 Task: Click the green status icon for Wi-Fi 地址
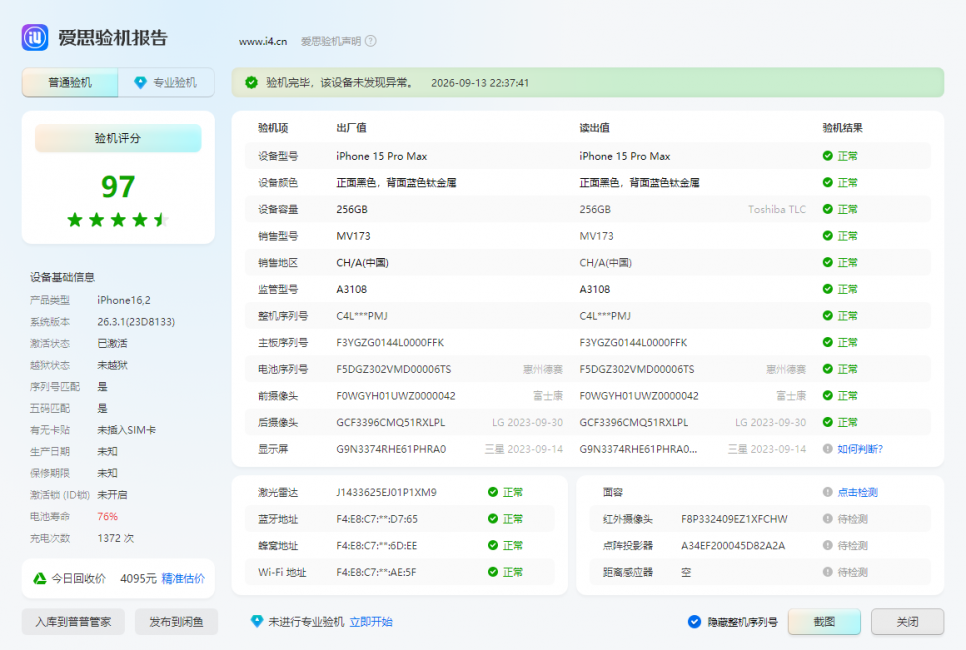coord(493,572)
